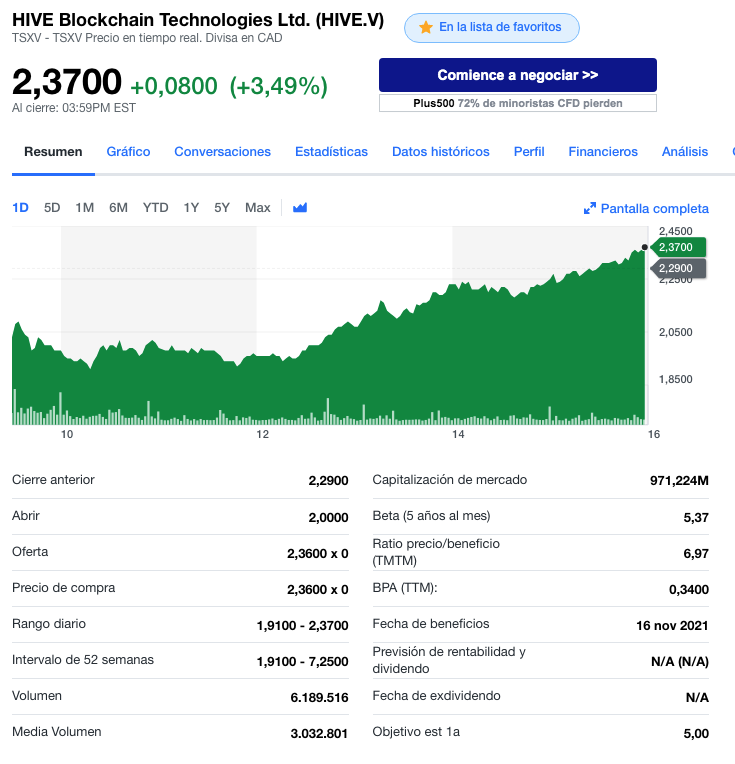The height and width of the screenshot is (764, 735).
Task: Click 'Abrir' value 2,0000
Action: tap(329, 517)
